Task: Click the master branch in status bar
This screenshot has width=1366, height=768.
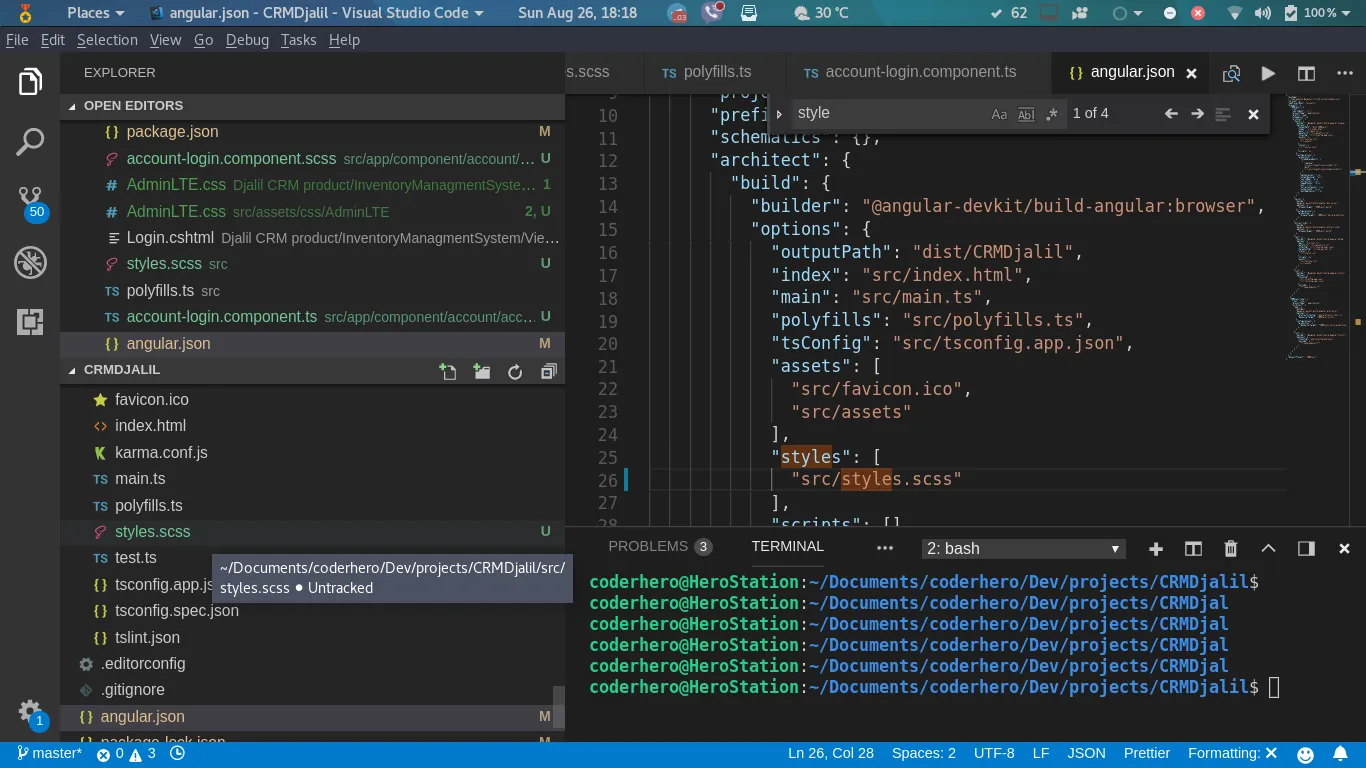Action: click(x=49, y=753)
